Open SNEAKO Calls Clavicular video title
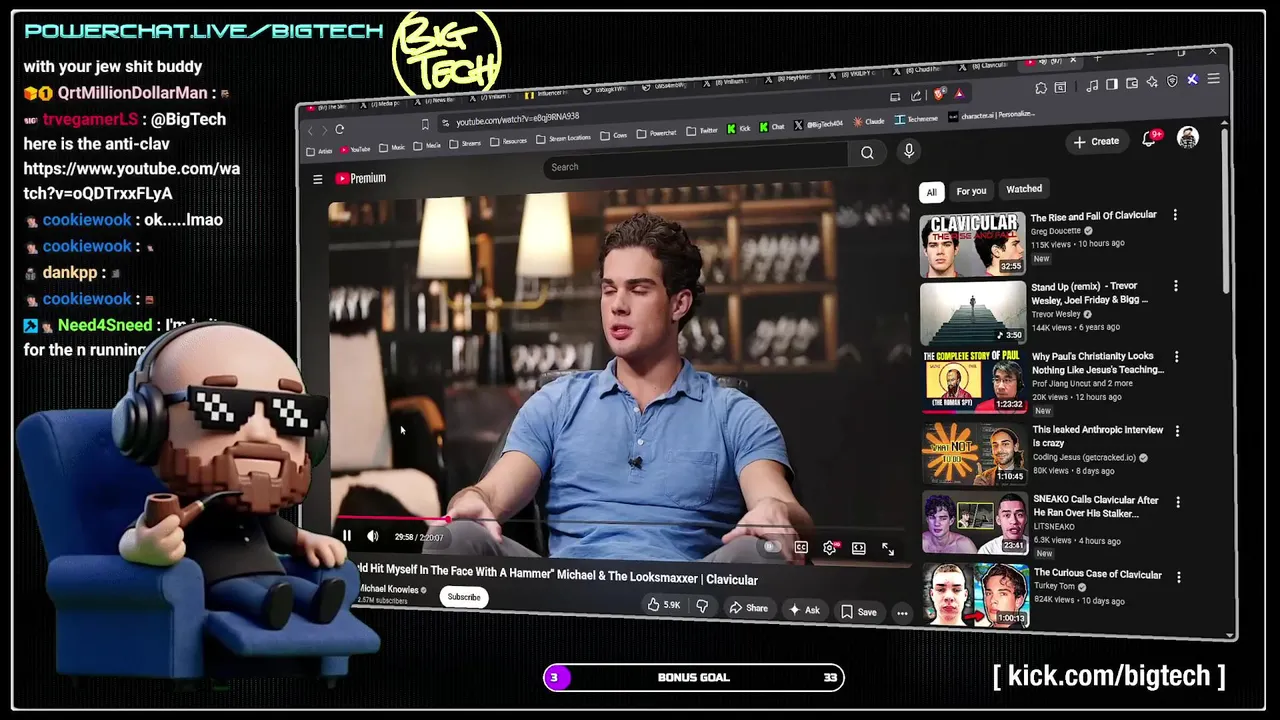 tap(1096, 506)
